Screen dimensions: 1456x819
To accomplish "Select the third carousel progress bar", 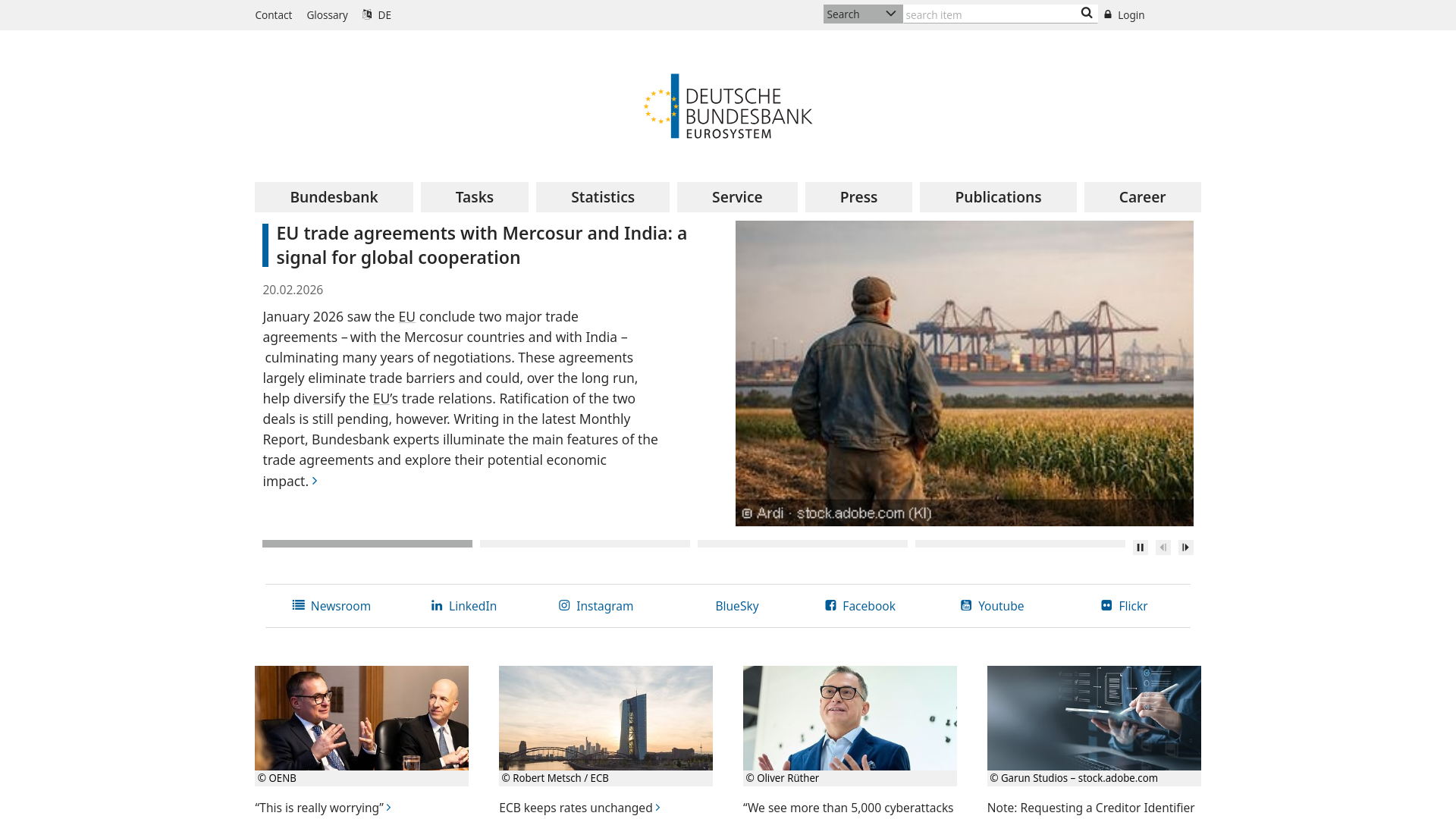I will 802,544.
